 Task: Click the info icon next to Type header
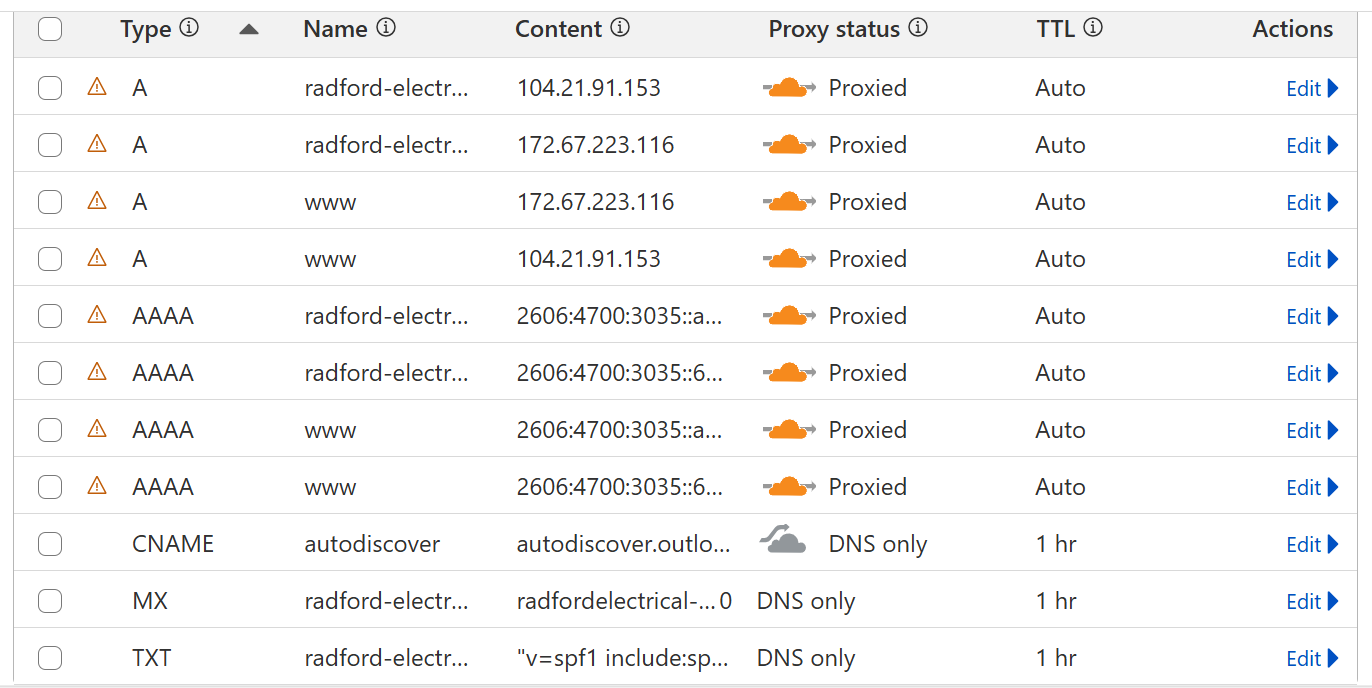pyautogui.click(x=189, y=28)
